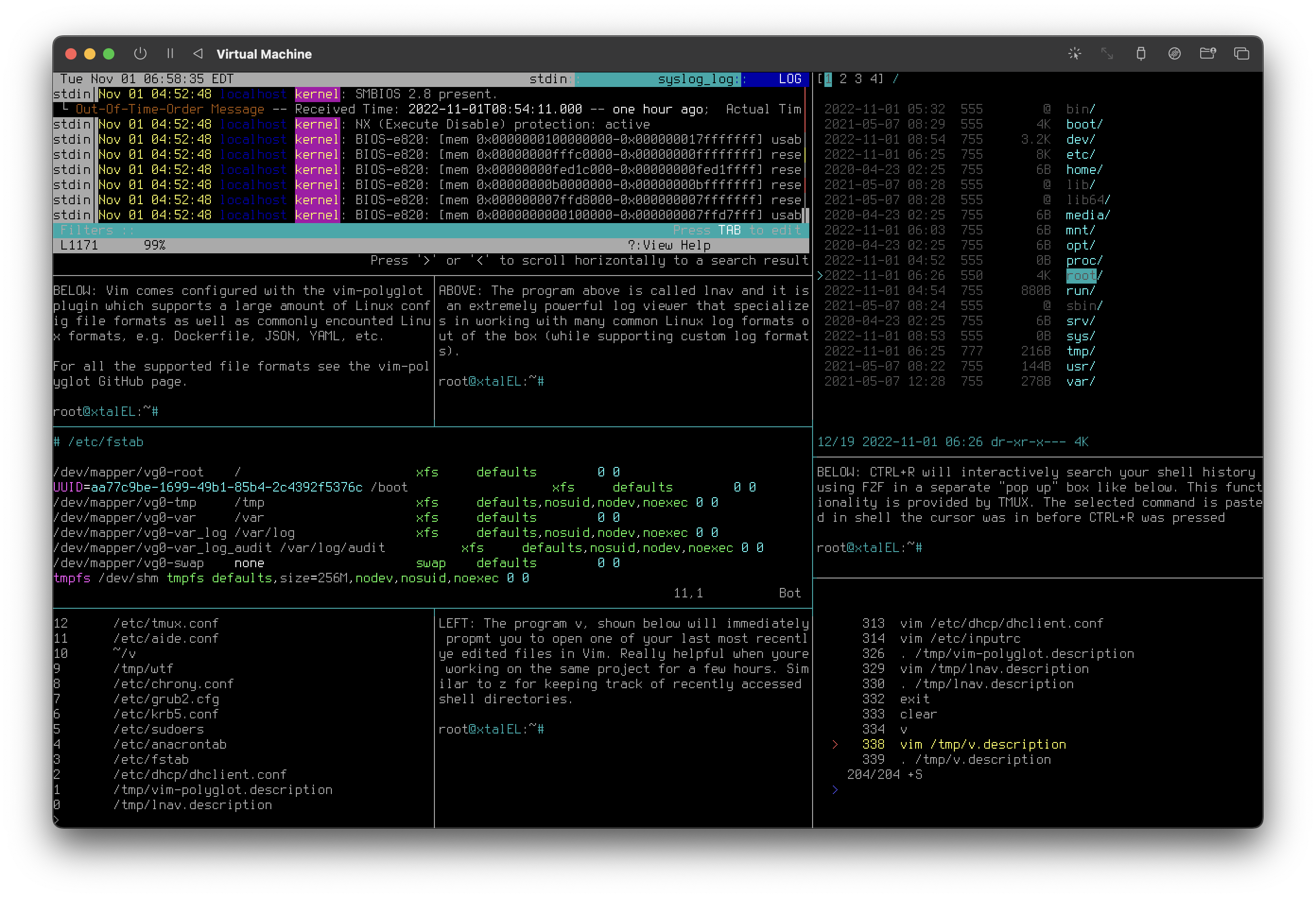The width and height of the screenshot is (1316, 898).
Task: Select the etc/ directory entry
Action: (1081, 155)
